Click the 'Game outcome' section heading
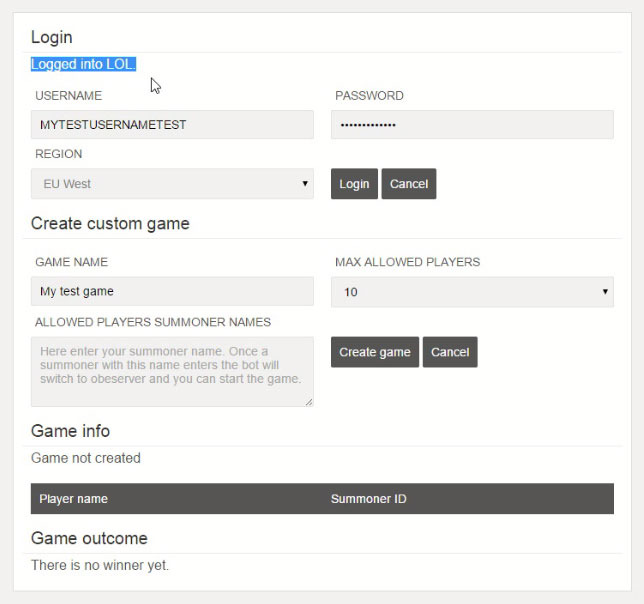 [x=89, y=538]
